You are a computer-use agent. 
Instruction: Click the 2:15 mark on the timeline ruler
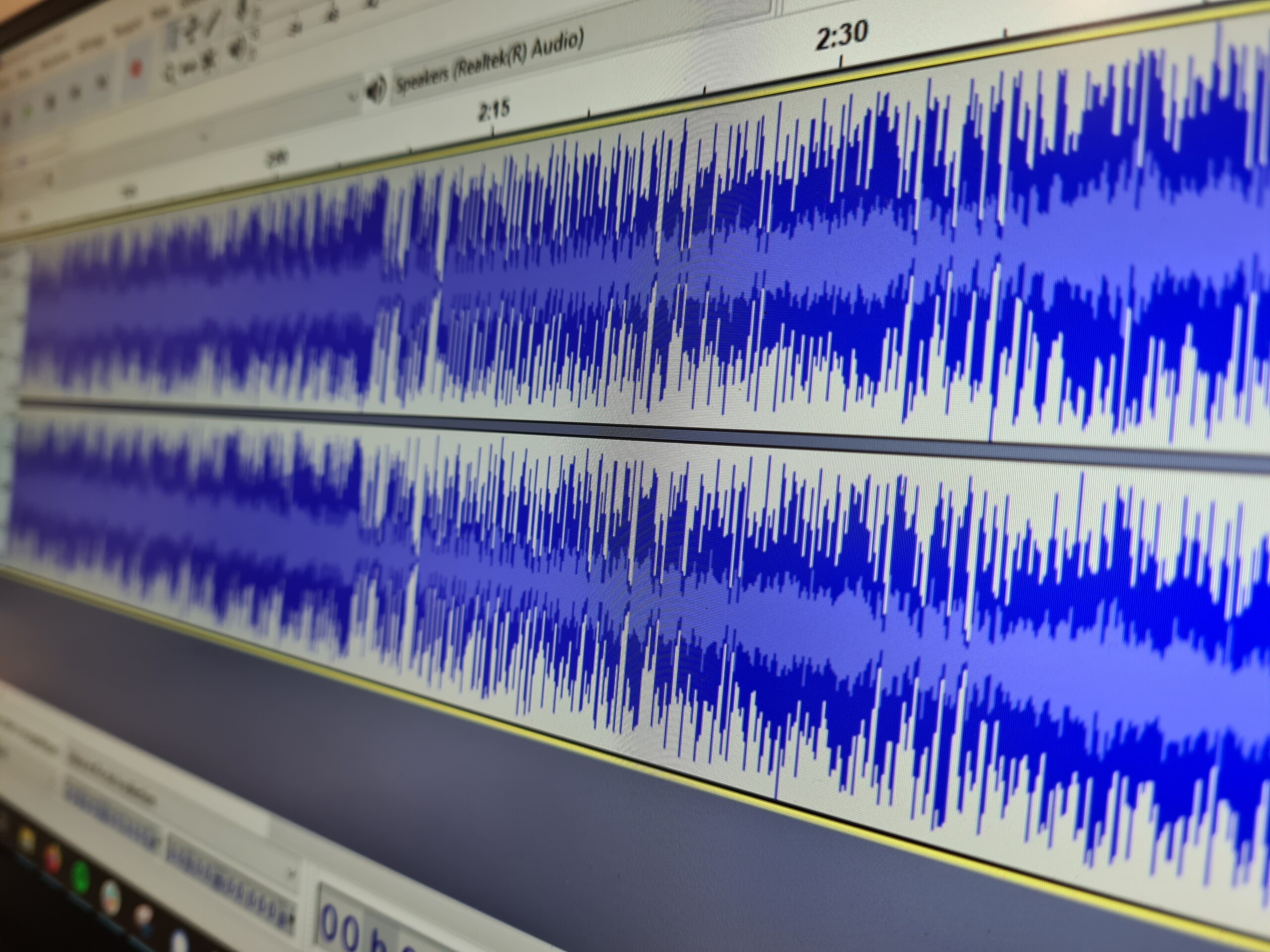point(494,110)
